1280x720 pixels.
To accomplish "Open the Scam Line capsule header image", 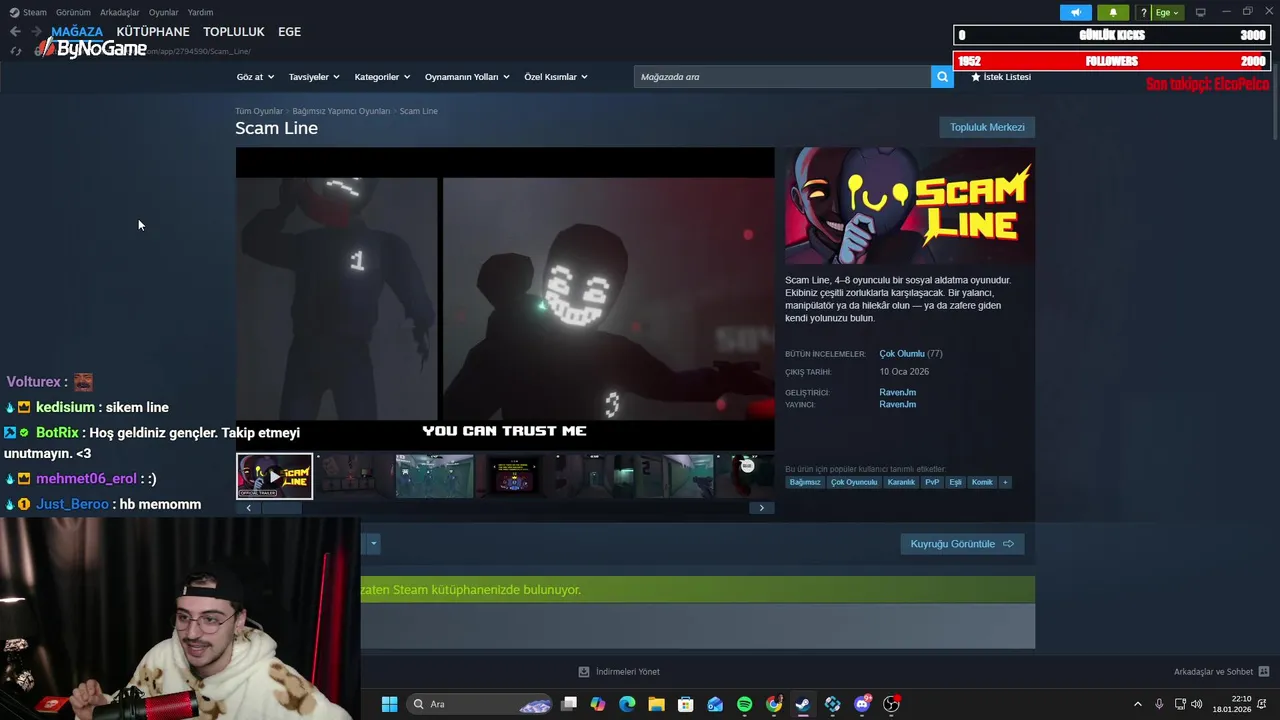I will point(909,206).
